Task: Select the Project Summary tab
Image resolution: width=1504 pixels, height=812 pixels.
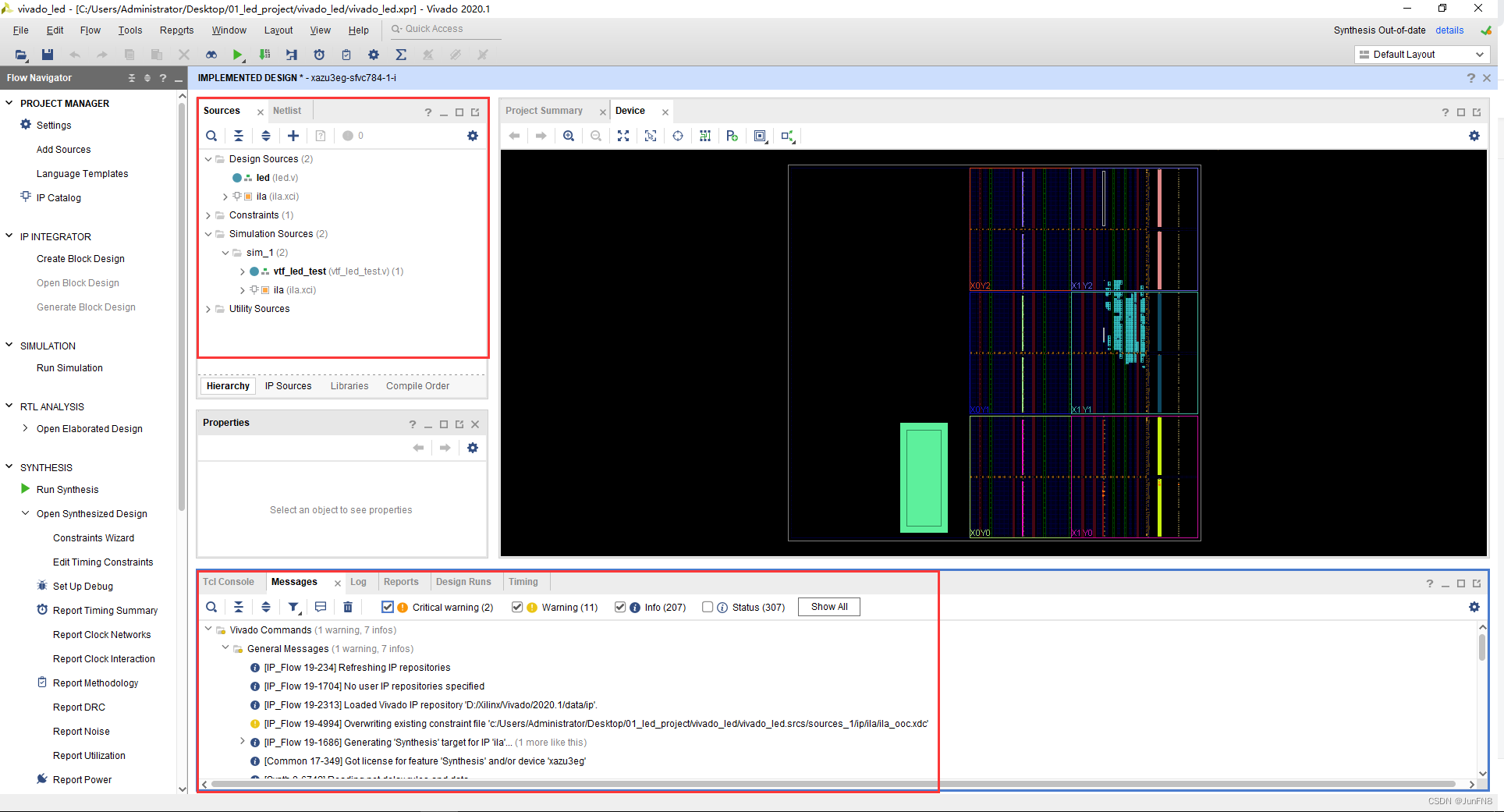Action: [544, 111]
